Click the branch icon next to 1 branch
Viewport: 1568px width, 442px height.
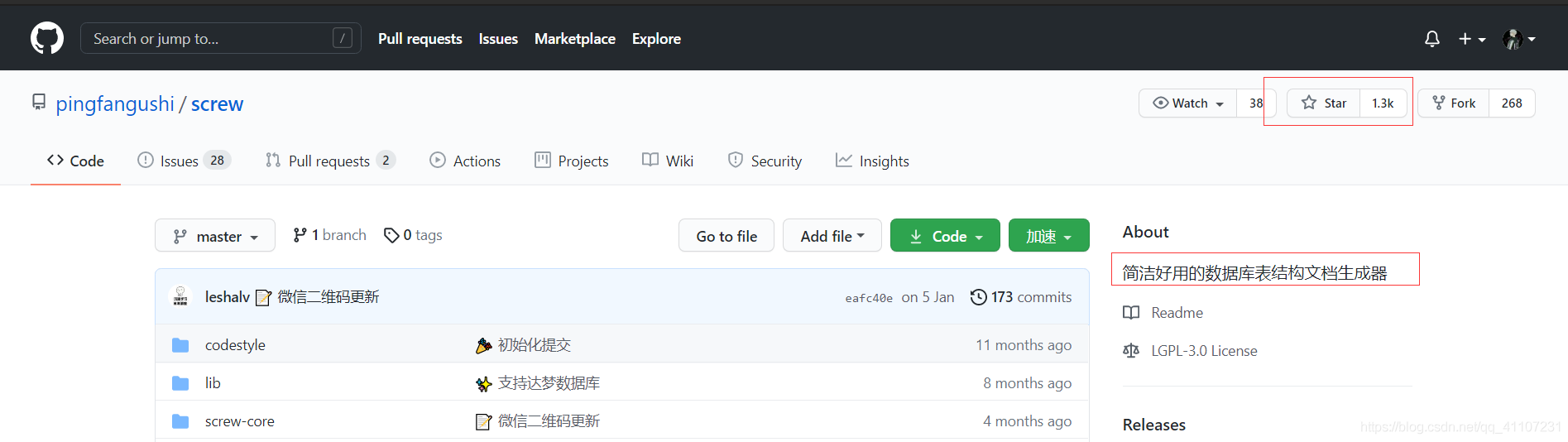click(x=300, y=236)
